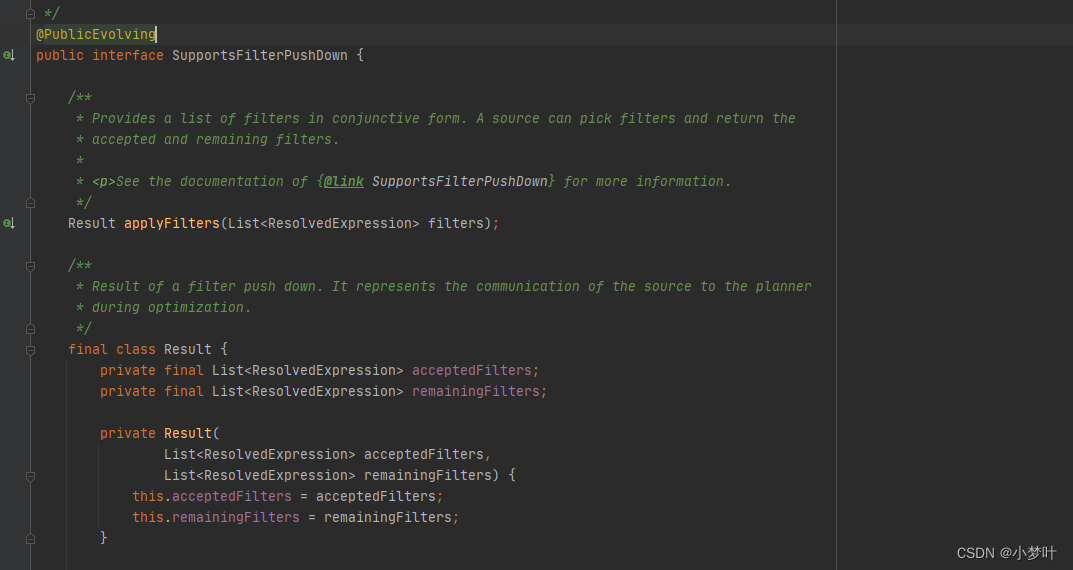
Task: Collapse the Javadoc starting 'Result of a filter push down'
Action: [x=30, y=265]
